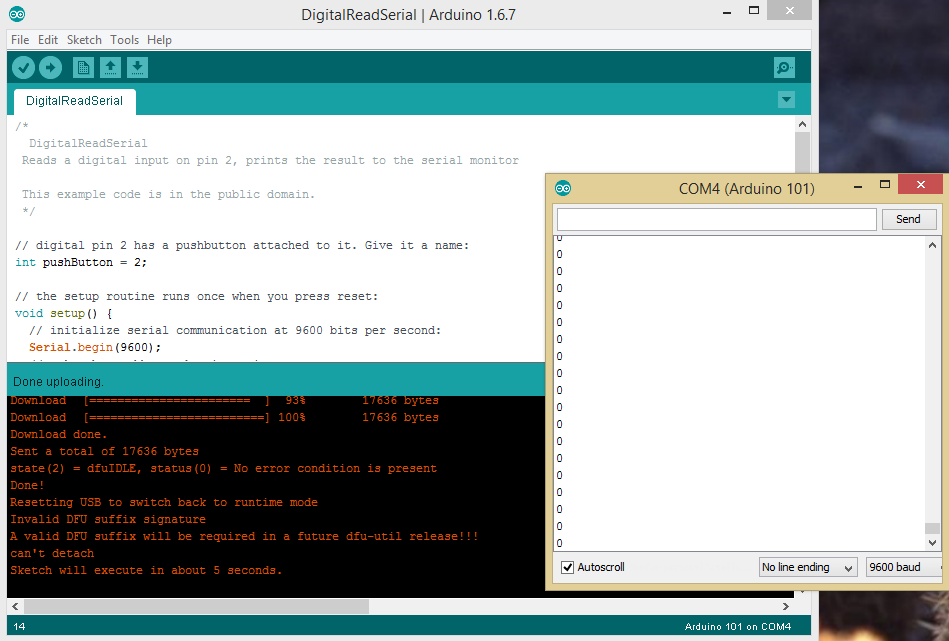Click the Verify sketch checkmark icon
Image resolution: width=949 pixels, height=641 pixels.
click(23, 67)
